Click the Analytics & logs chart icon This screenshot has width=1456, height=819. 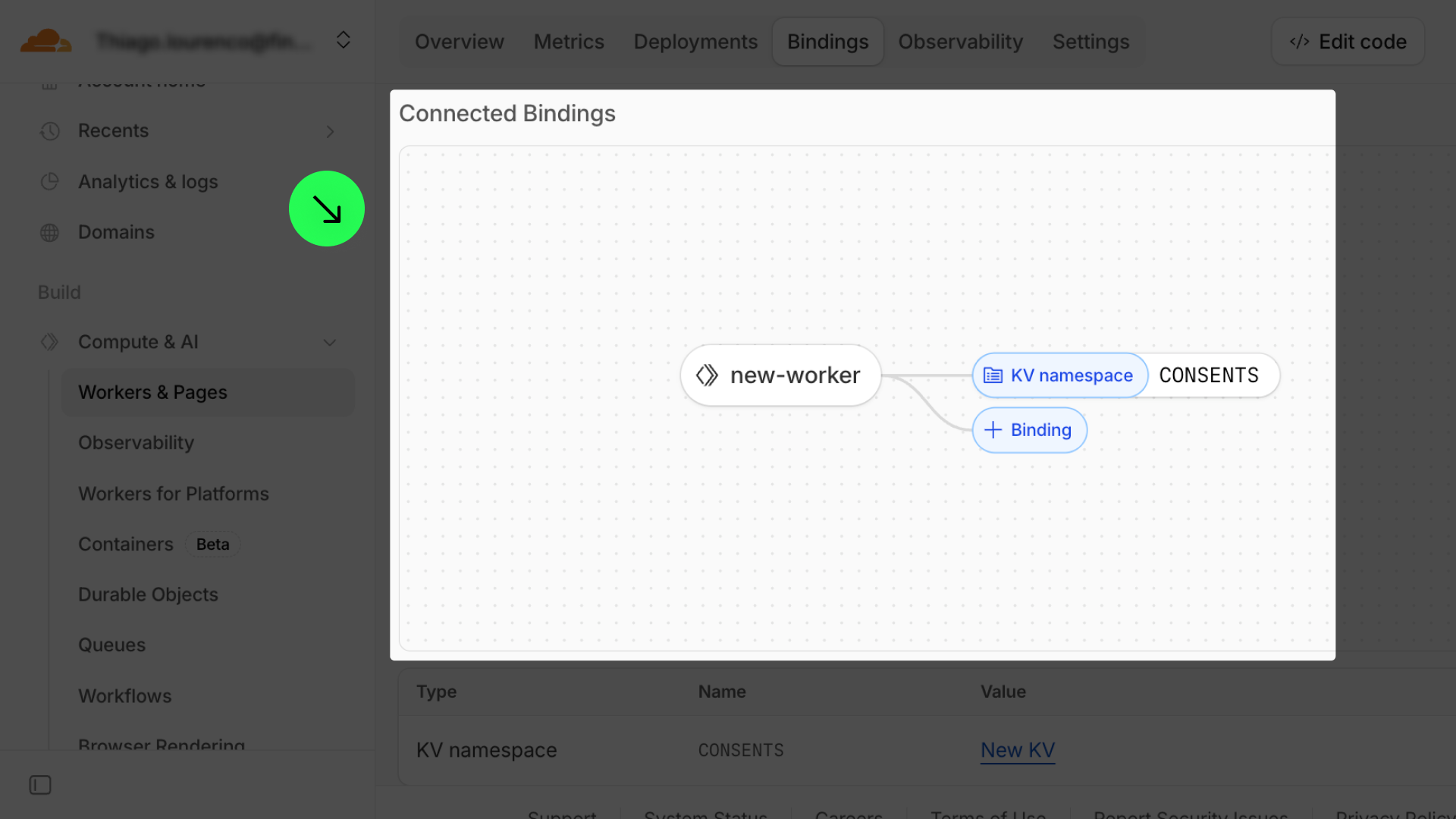[x=50, y=182]
